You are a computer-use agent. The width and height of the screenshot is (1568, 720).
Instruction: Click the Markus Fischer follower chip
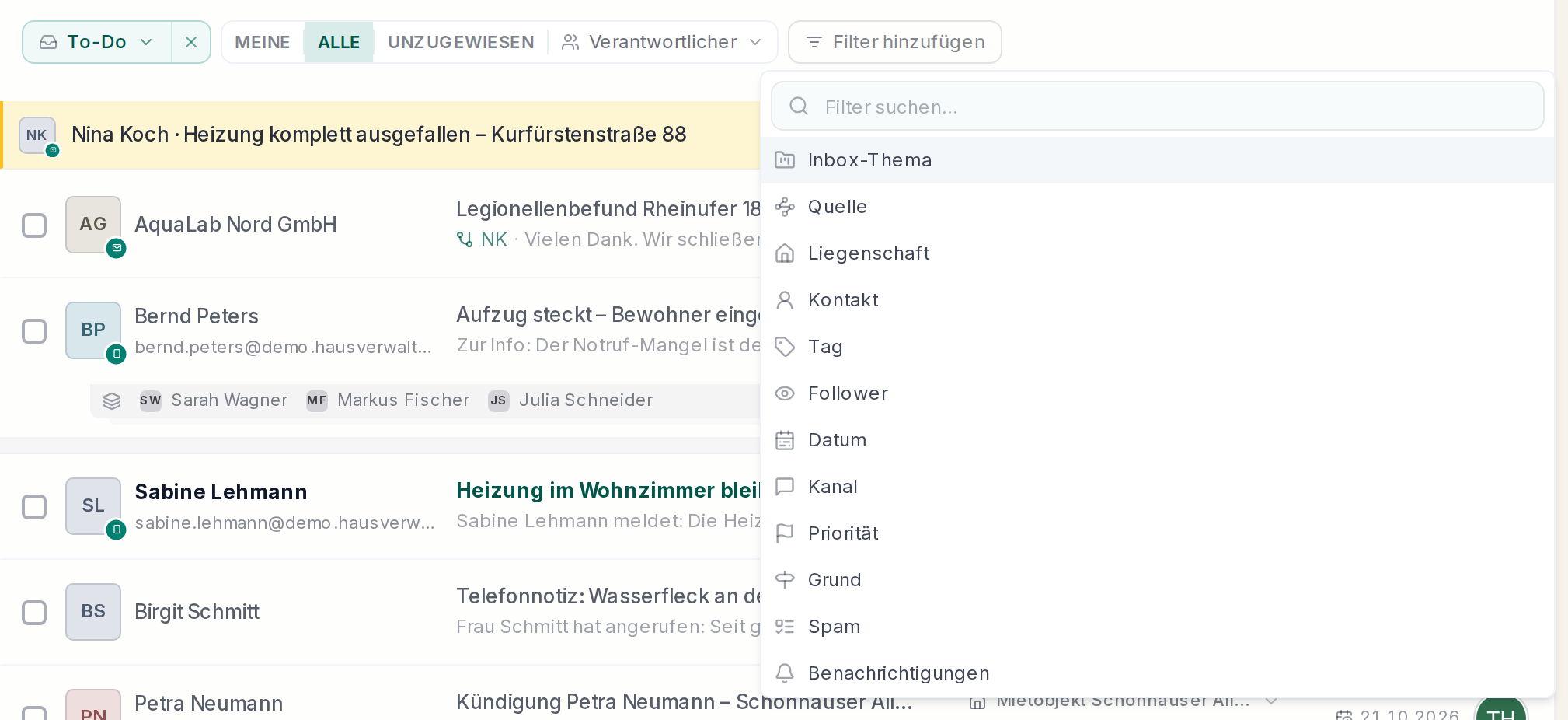coord(388,400)
